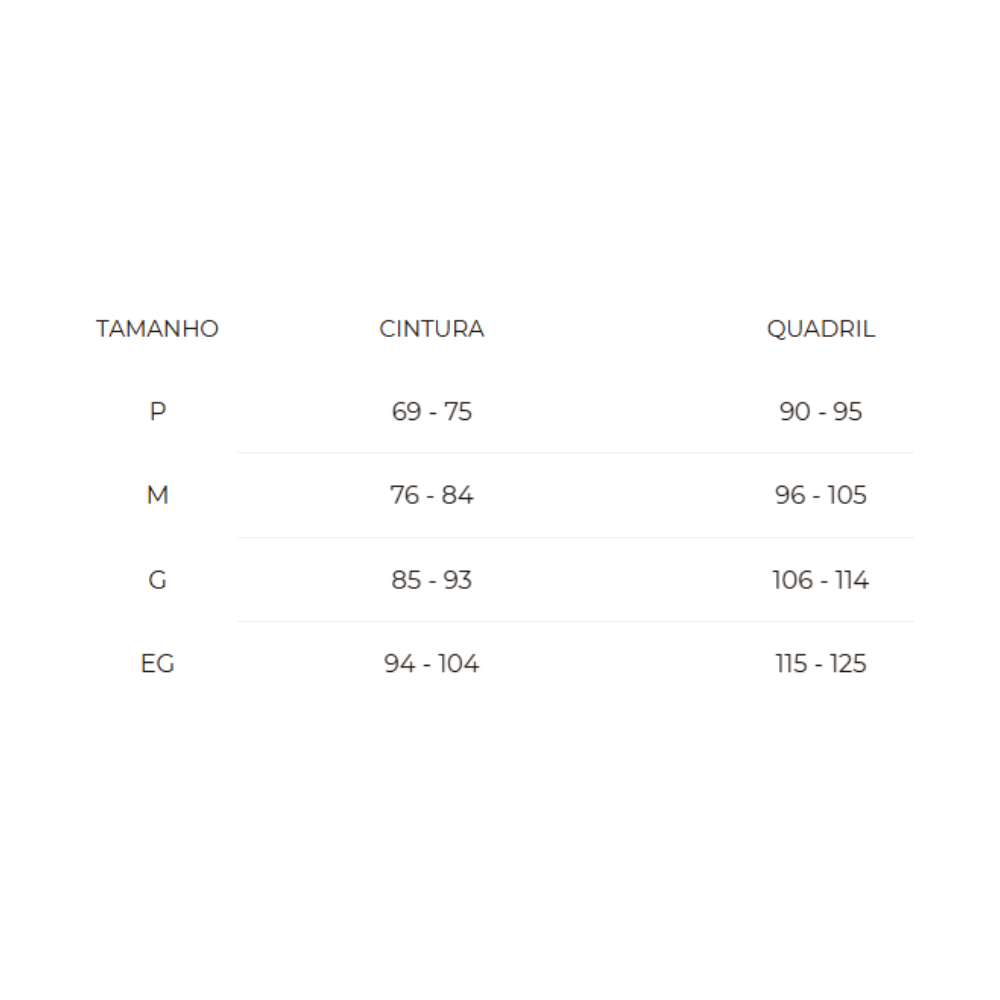
Task: Select the G size label
Action: (x=157, y=580)
